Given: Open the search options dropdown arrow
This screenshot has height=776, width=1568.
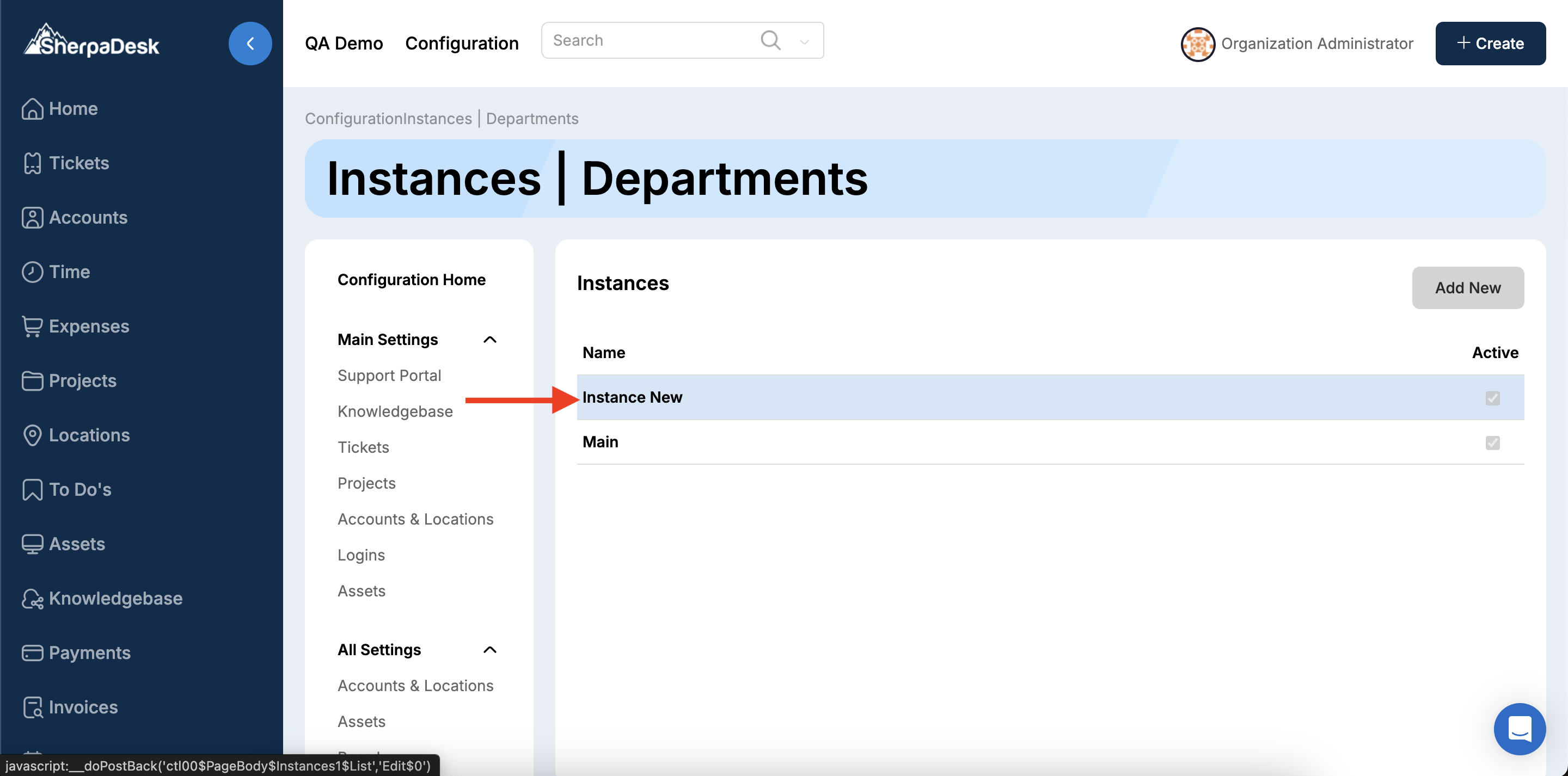Looking at the screenshot, I should [x=804, y=41].
